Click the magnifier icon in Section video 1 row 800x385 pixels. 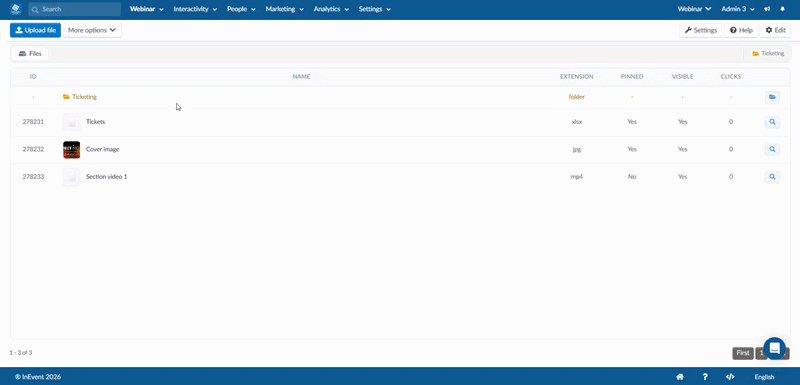coord(772,176)
